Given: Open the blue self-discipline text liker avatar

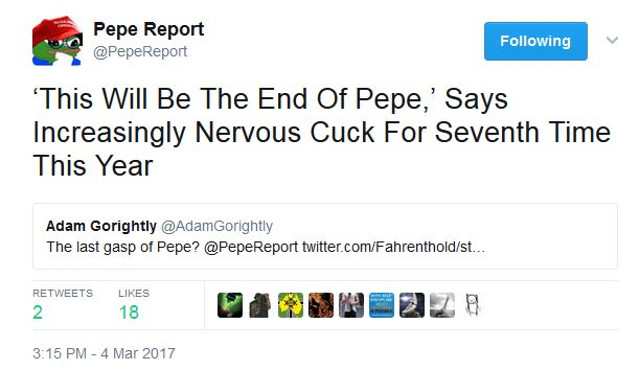Looking at the screenshot, I should [x=382, y=305].
